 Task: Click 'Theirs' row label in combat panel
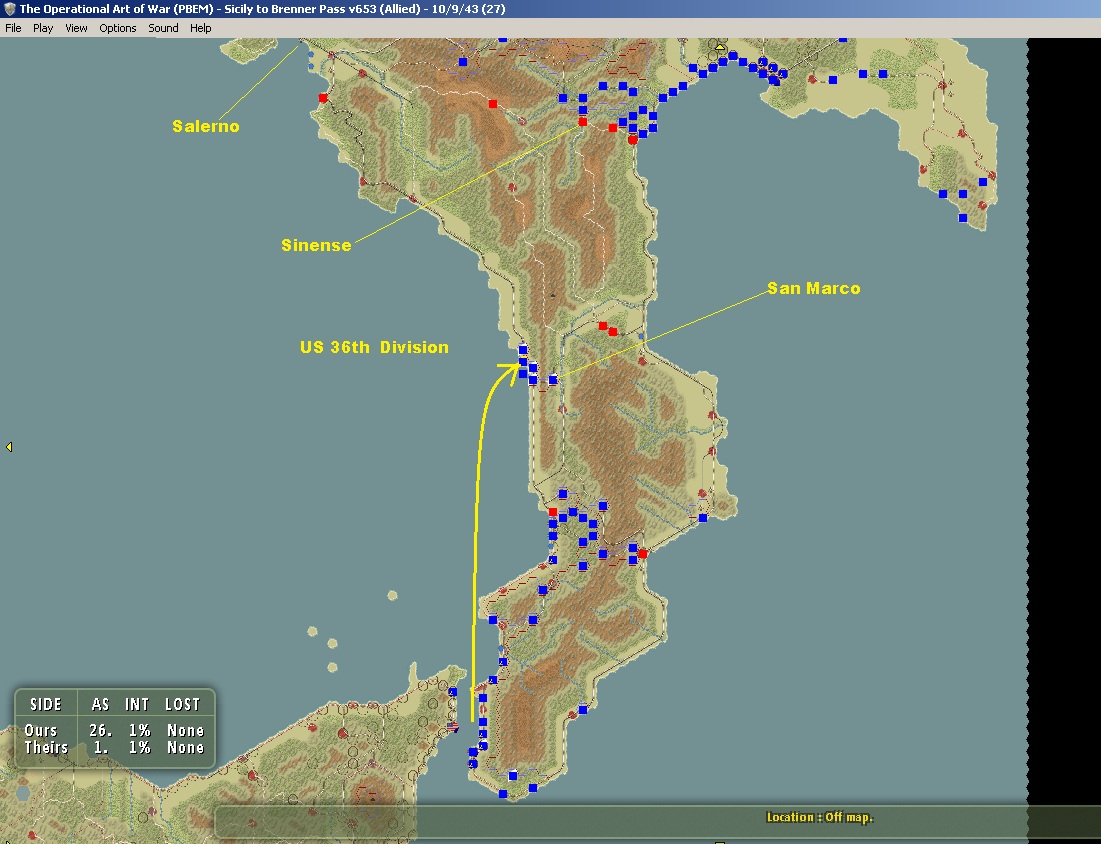(46, 747)
